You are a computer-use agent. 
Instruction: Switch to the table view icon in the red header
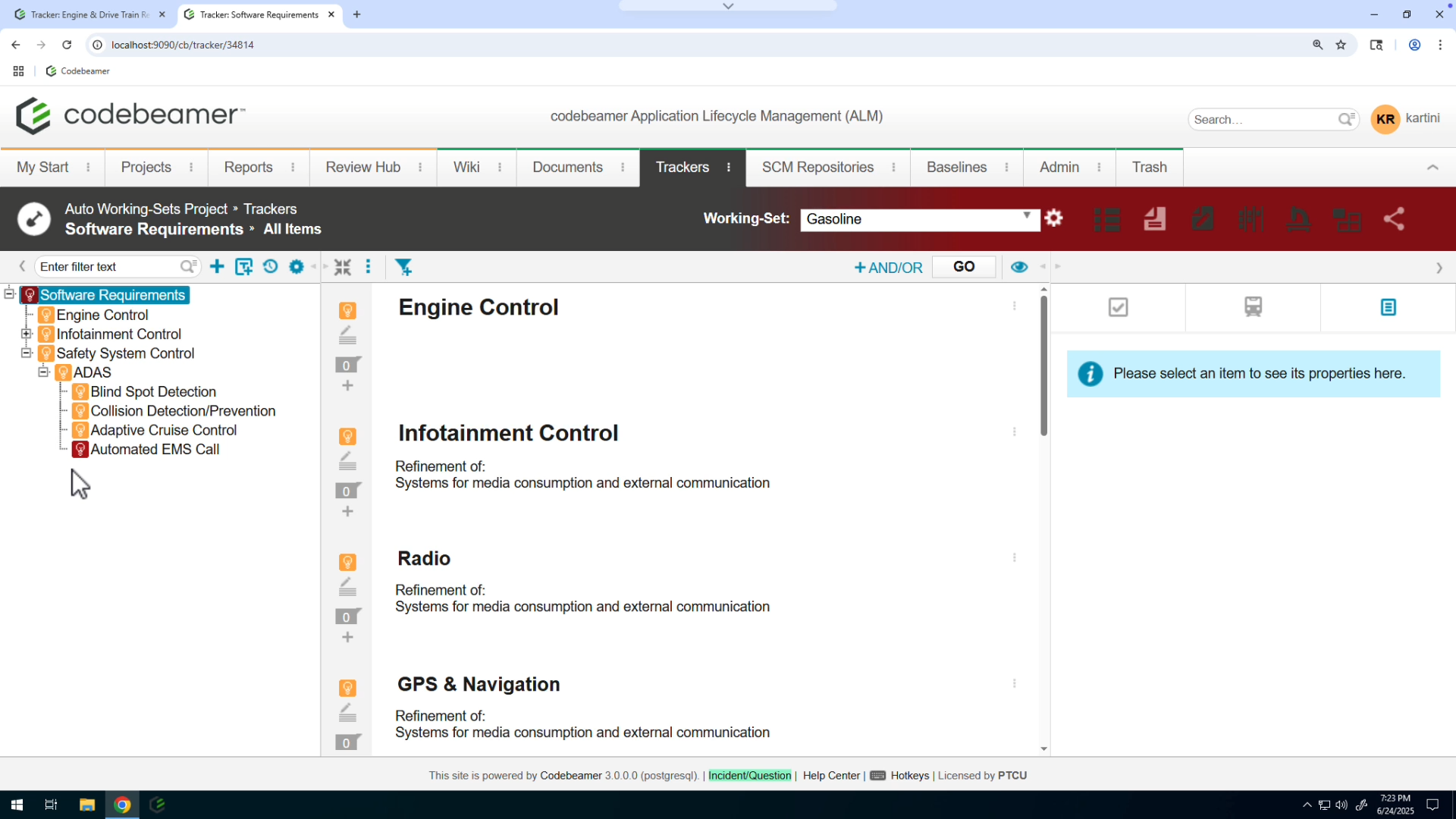pyautogui.click(x=1107, y=219)
